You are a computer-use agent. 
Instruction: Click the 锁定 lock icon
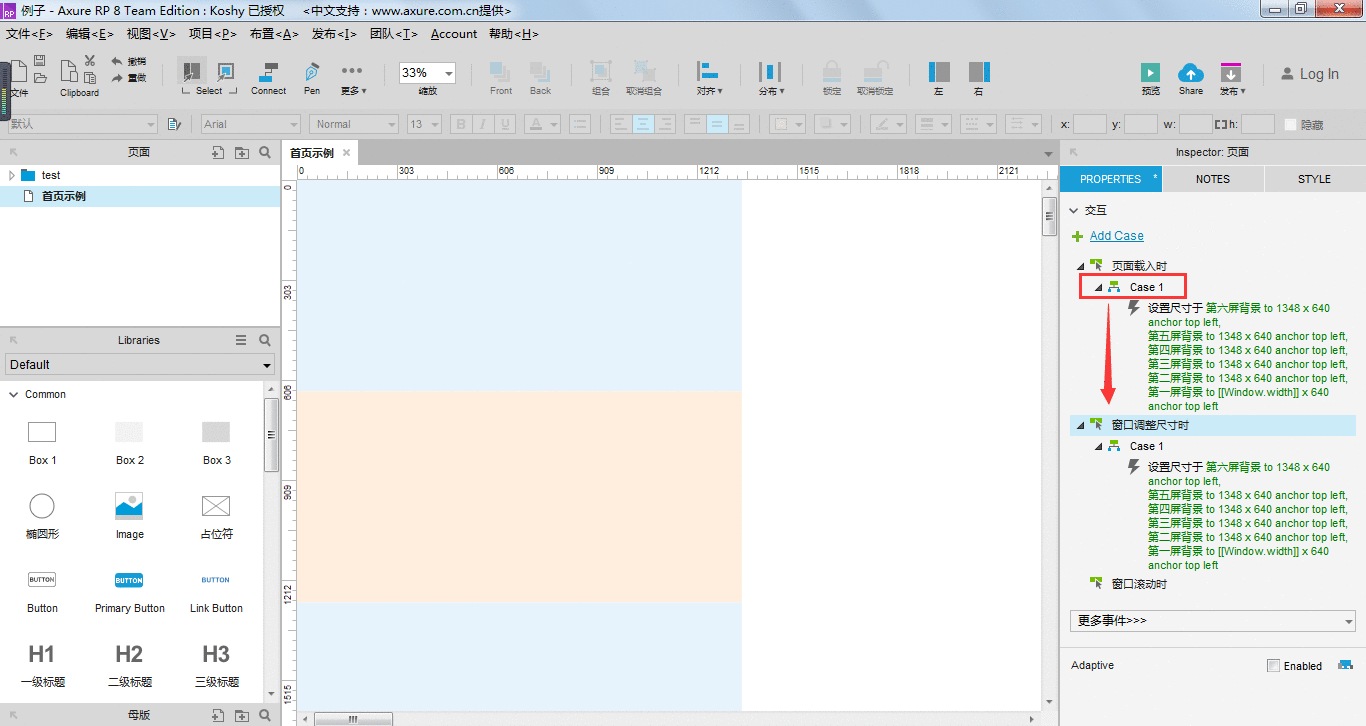click(831, 71)
